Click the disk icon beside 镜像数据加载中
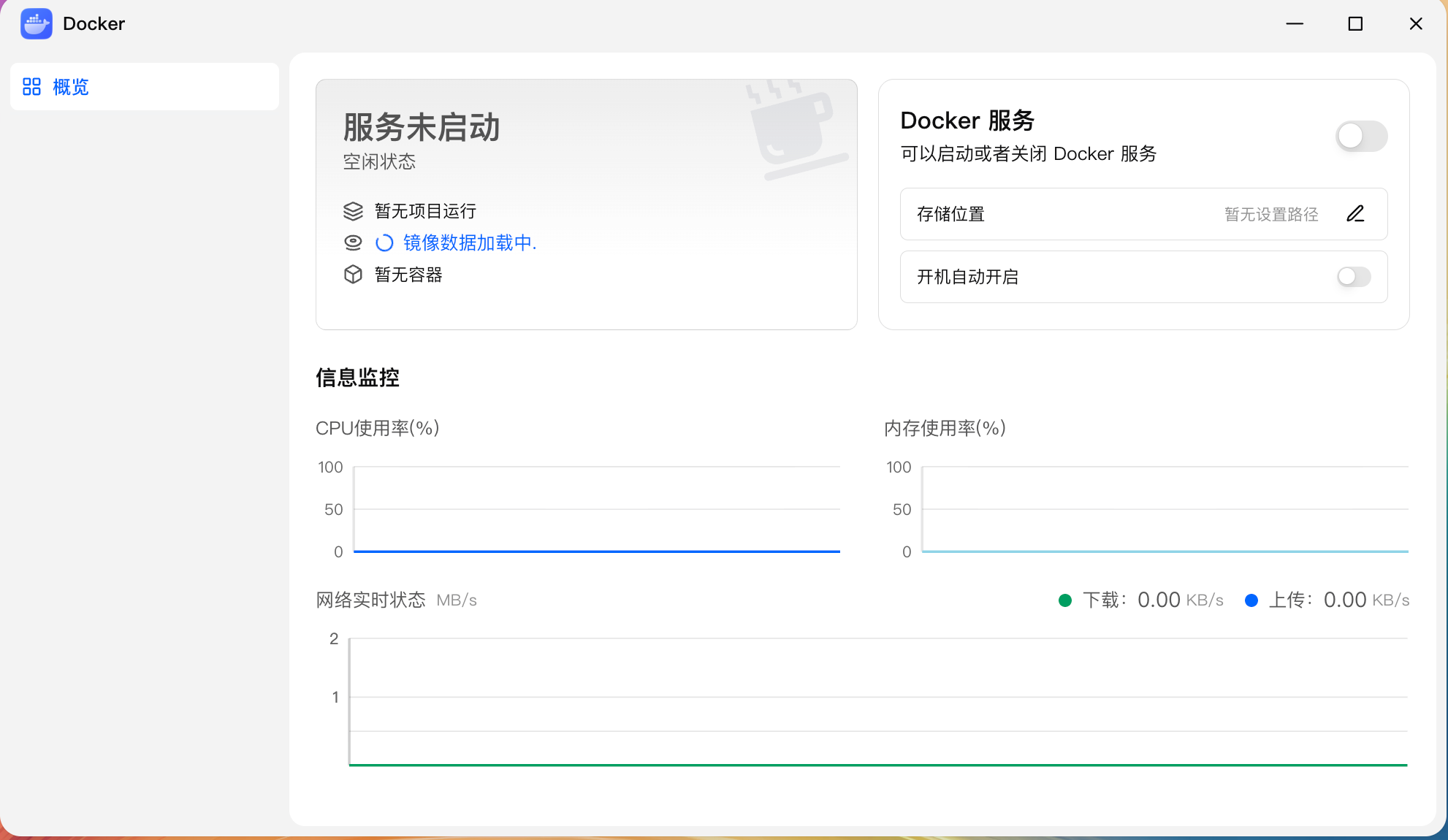Viewport: 1448px width, 840px height. coord(353,243)
